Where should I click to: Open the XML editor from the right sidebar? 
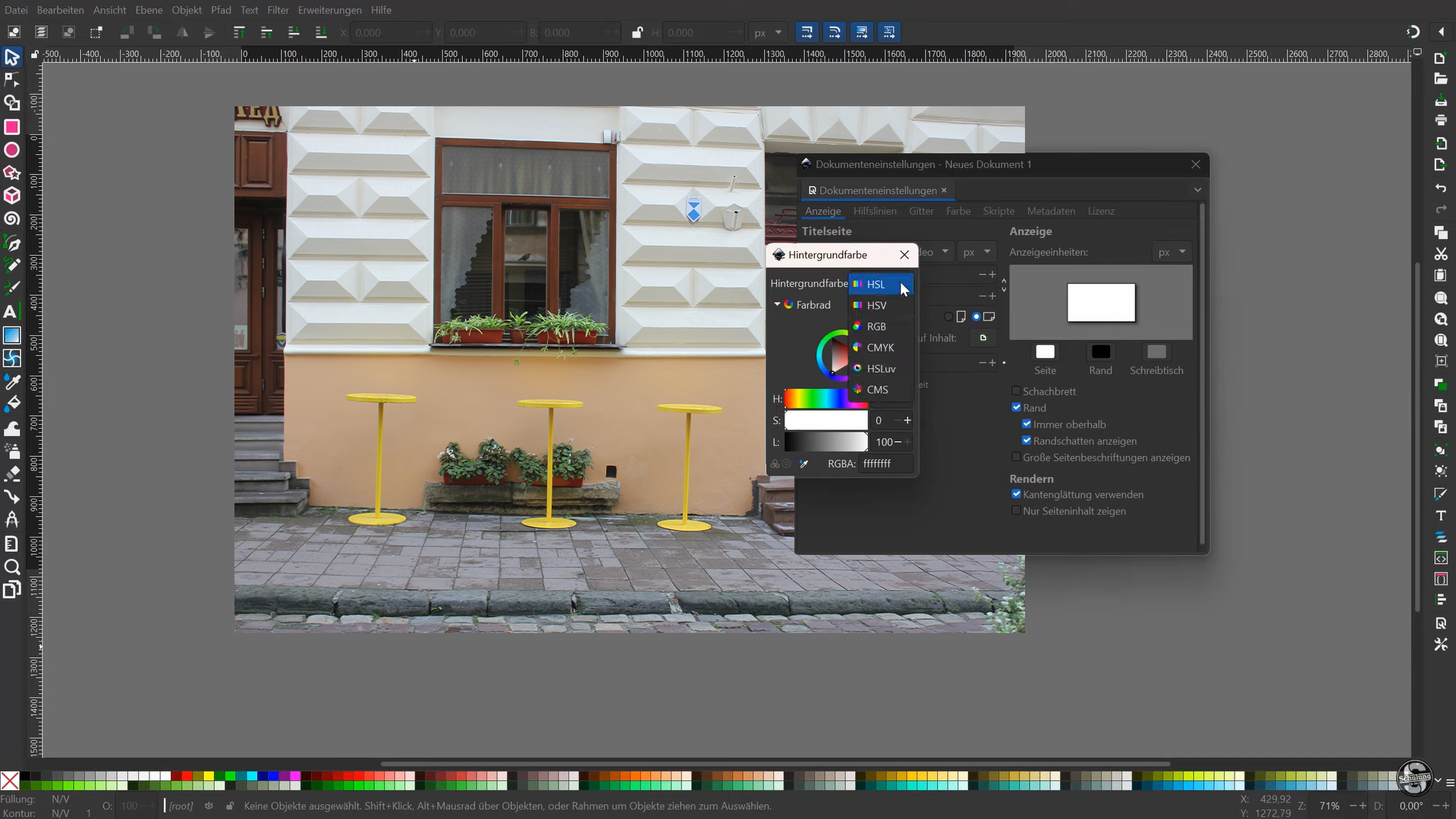pyautogui.click(x=1441, y=559)
